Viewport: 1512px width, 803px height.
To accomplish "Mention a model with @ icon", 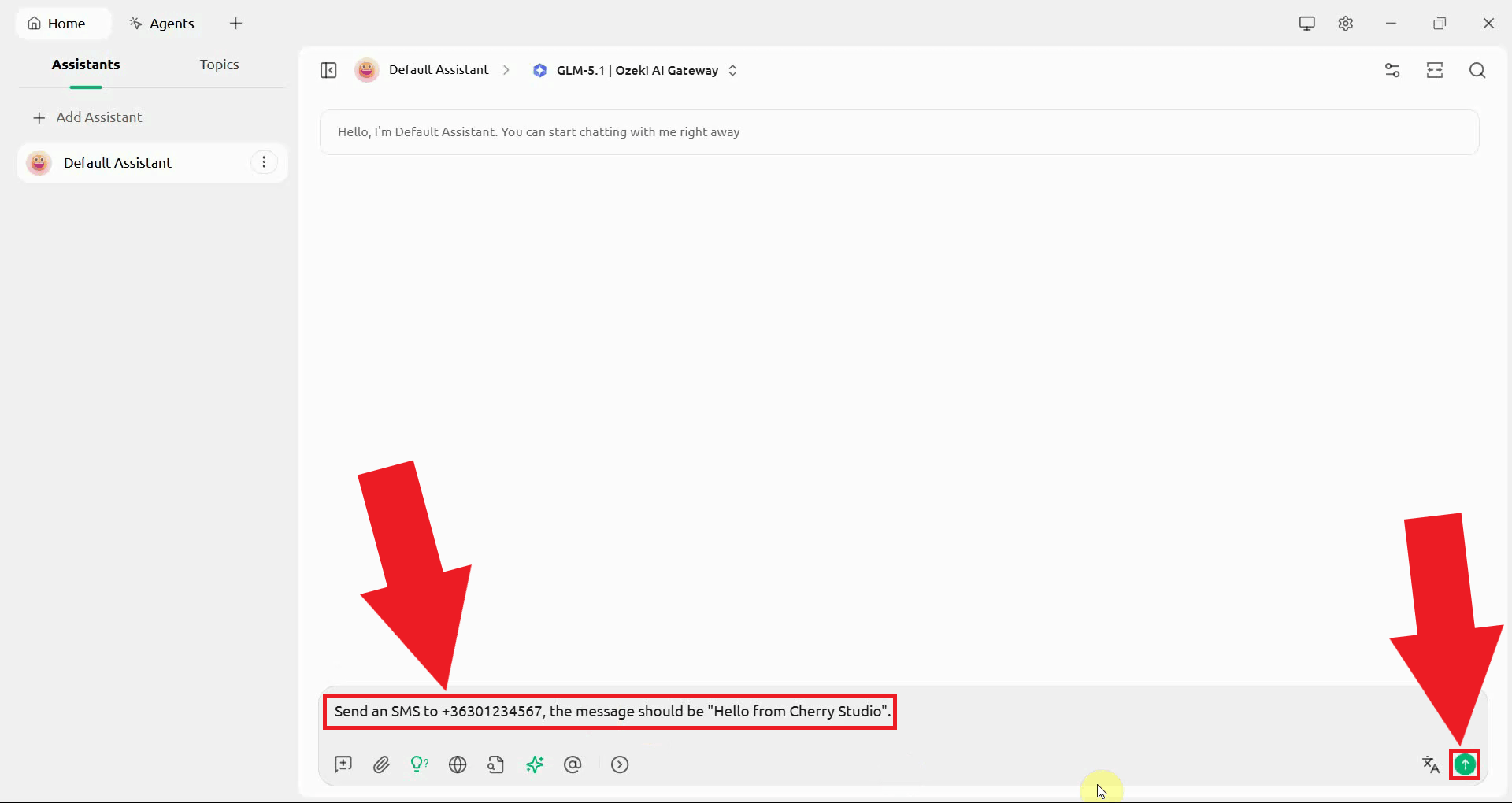I will [x=573, y=764].
